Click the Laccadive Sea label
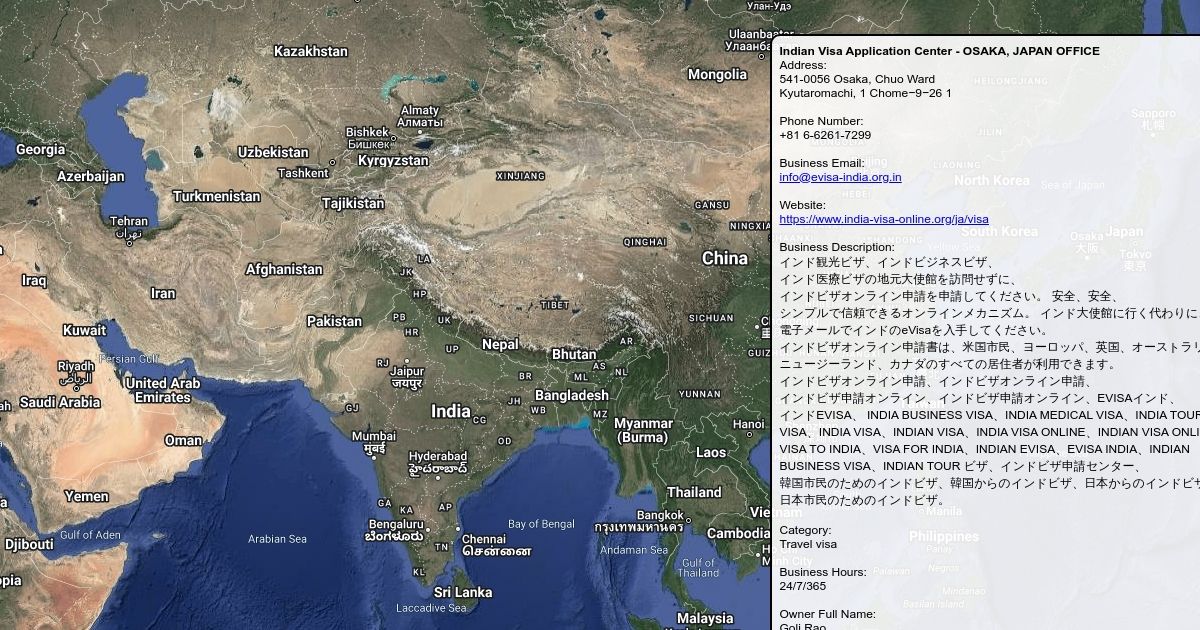Viewport: 1200px width, 630px height. point(431,608)
